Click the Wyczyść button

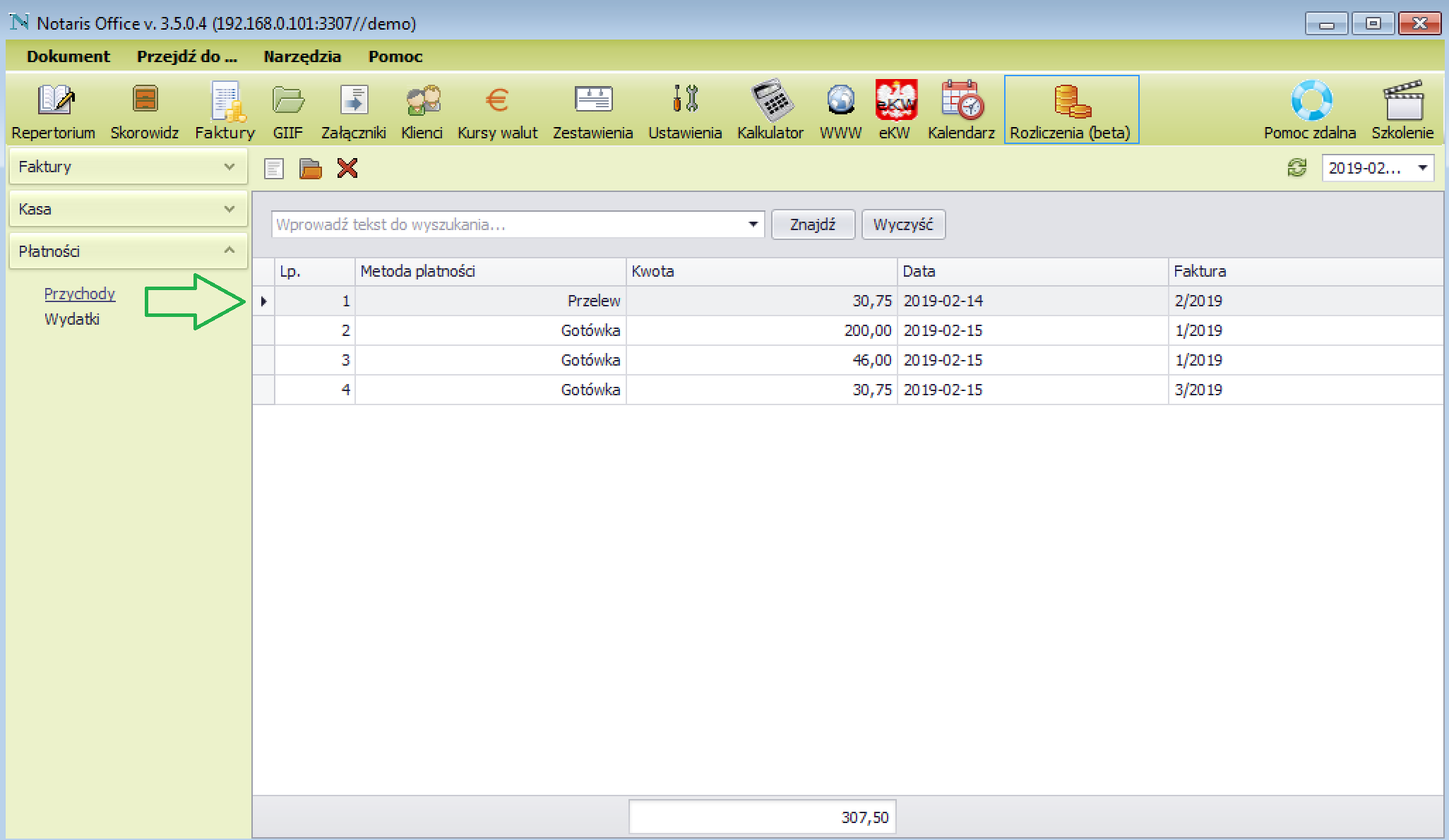click(903, 224)
